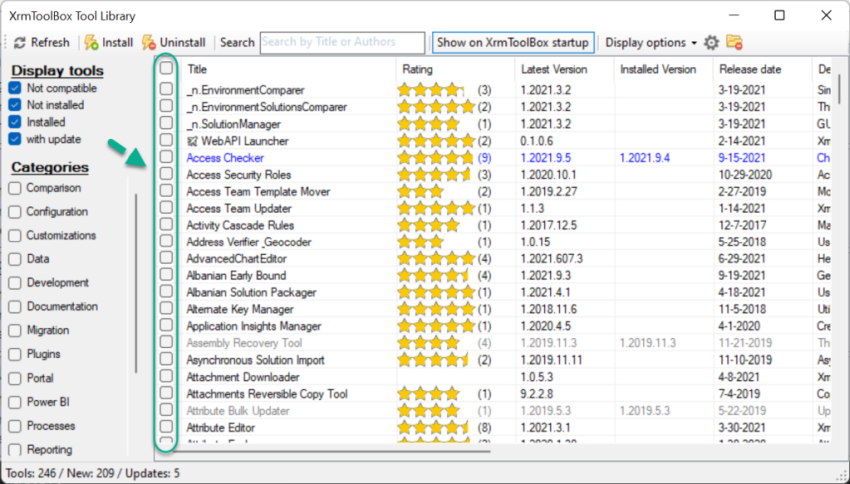Click the star rating of AdvancedChartEditor
850x484 pixels.
point(436,259)
